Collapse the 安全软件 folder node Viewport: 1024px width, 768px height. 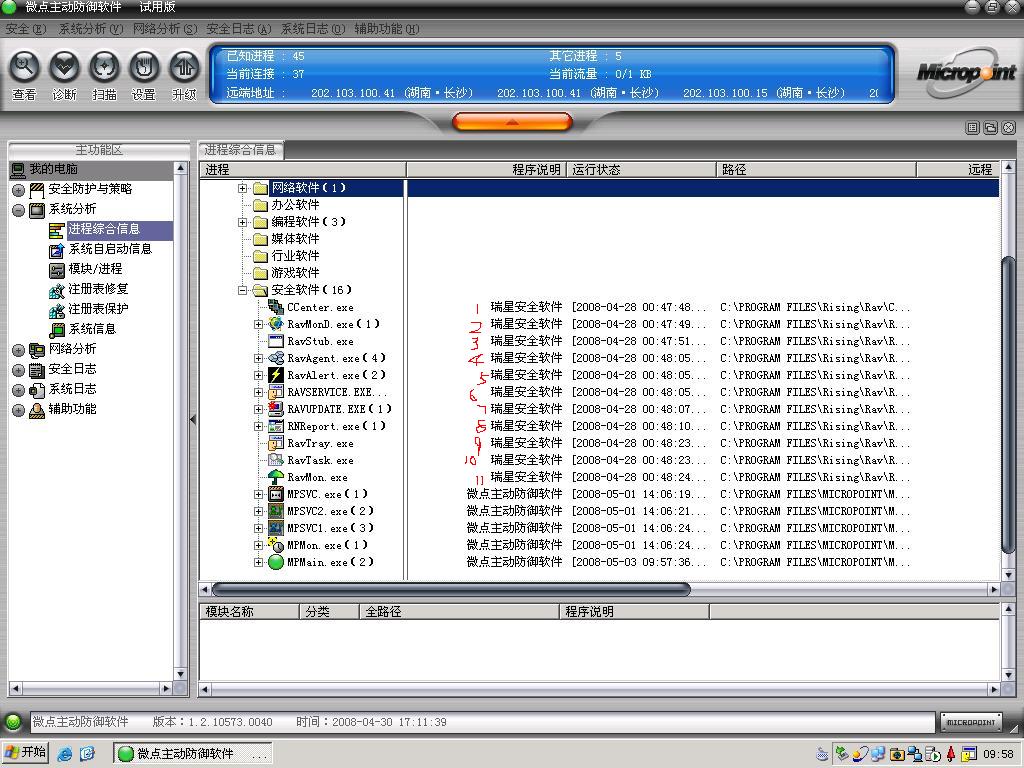click(x=242, y=290)
